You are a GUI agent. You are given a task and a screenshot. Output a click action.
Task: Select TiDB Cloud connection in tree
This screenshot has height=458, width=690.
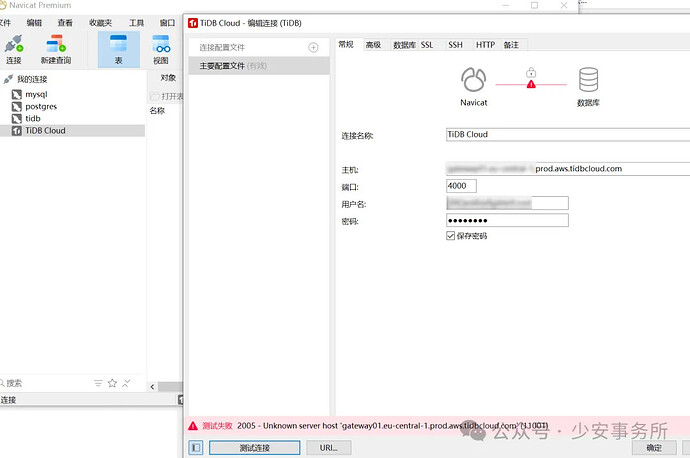(x=72, y=131)
